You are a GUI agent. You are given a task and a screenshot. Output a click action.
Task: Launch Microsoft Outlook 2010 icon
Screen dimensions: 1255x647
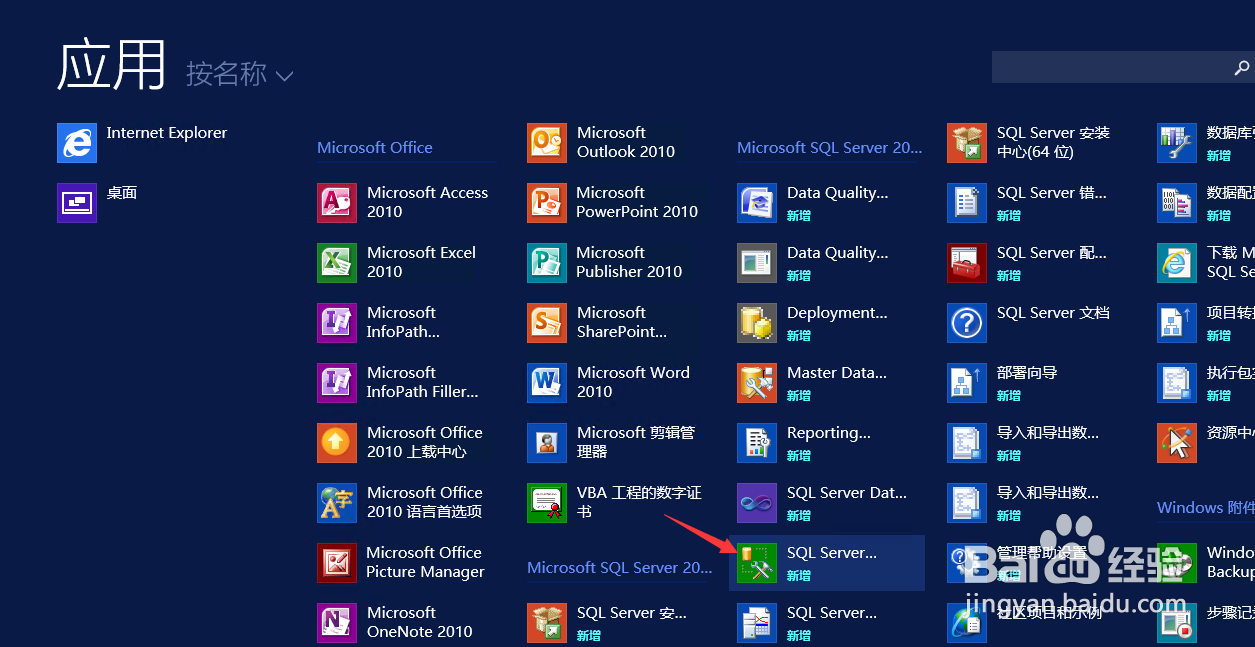point(547,143)
